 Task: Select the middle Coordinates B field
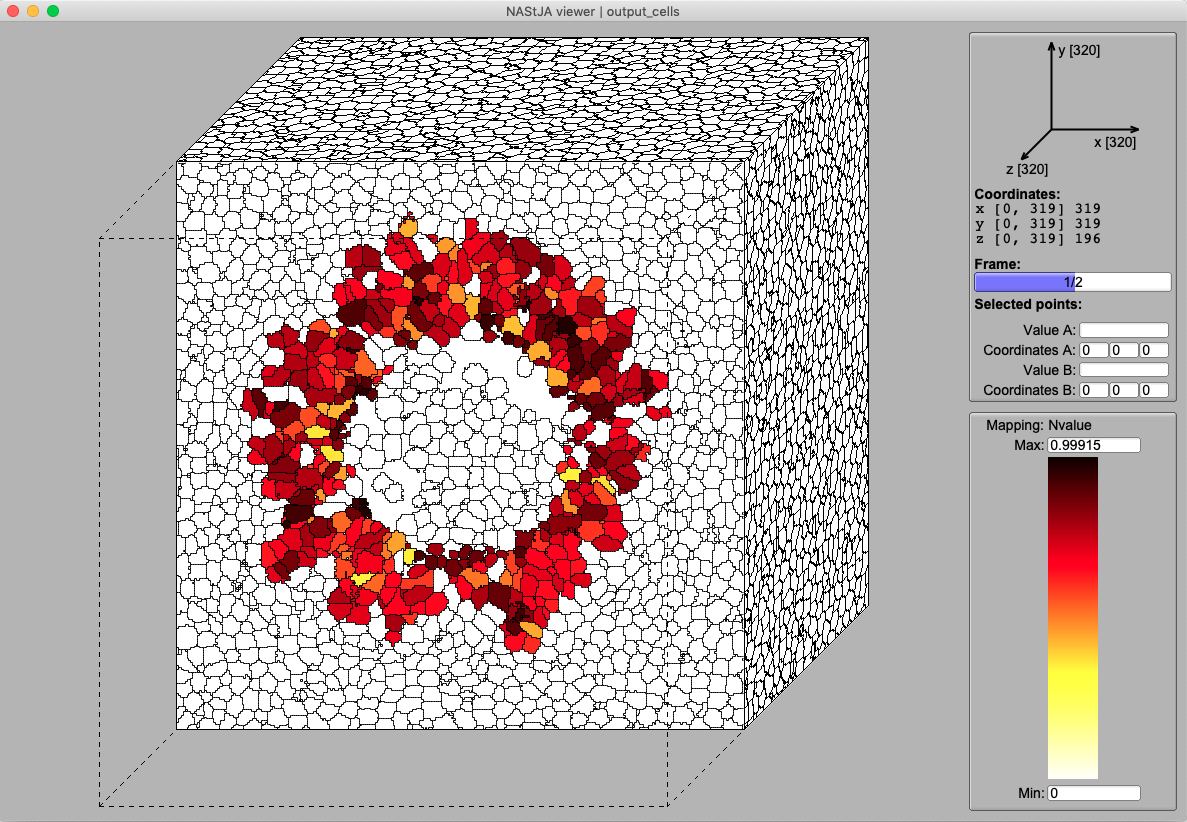point(1124,390)
